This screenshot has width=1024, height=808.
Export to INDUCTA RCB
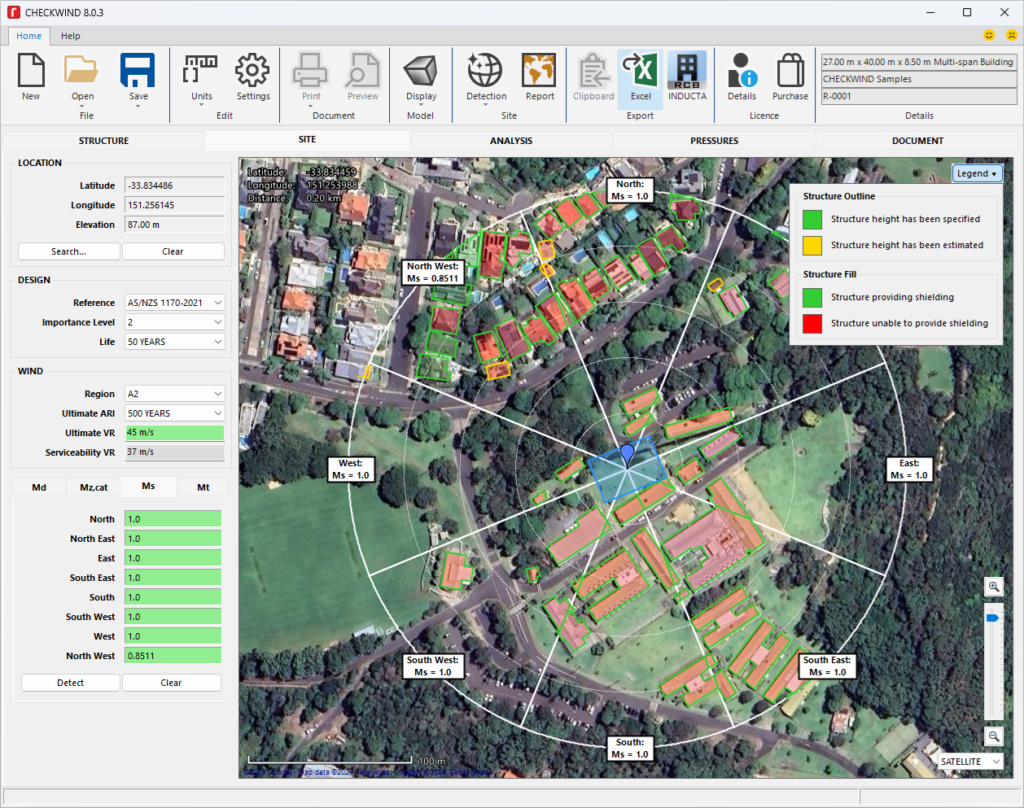tap(687, 71)
